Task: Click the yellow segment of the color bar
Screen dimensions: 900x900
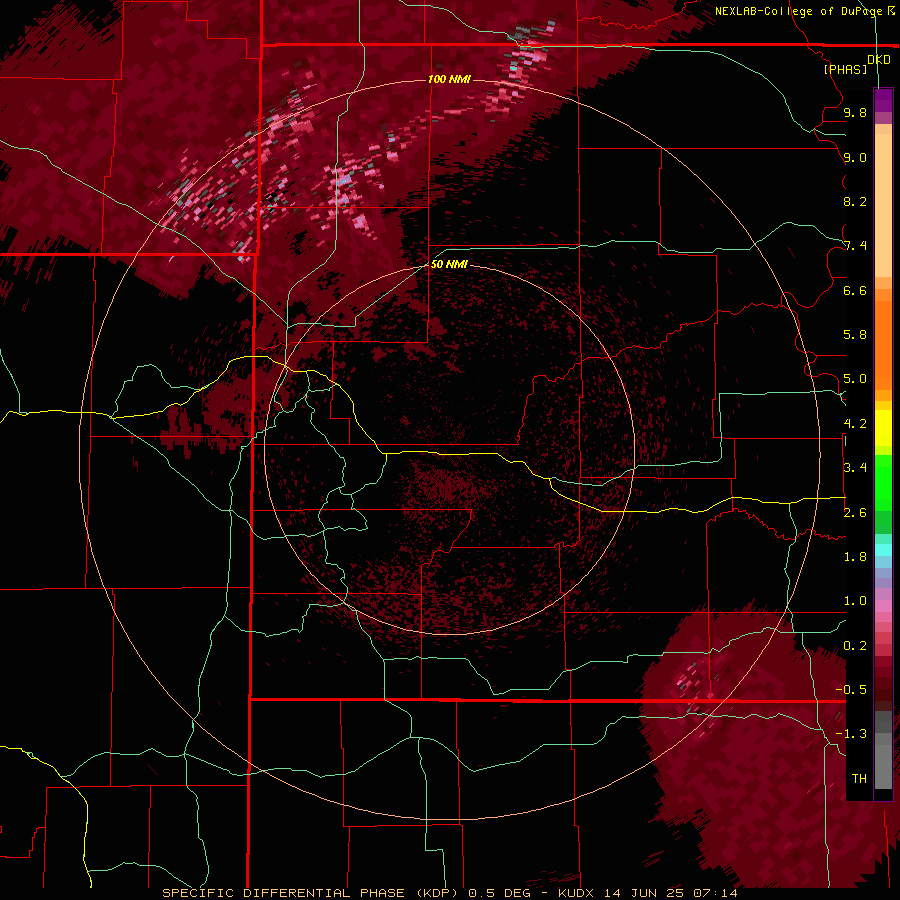Action: [883, 428]
